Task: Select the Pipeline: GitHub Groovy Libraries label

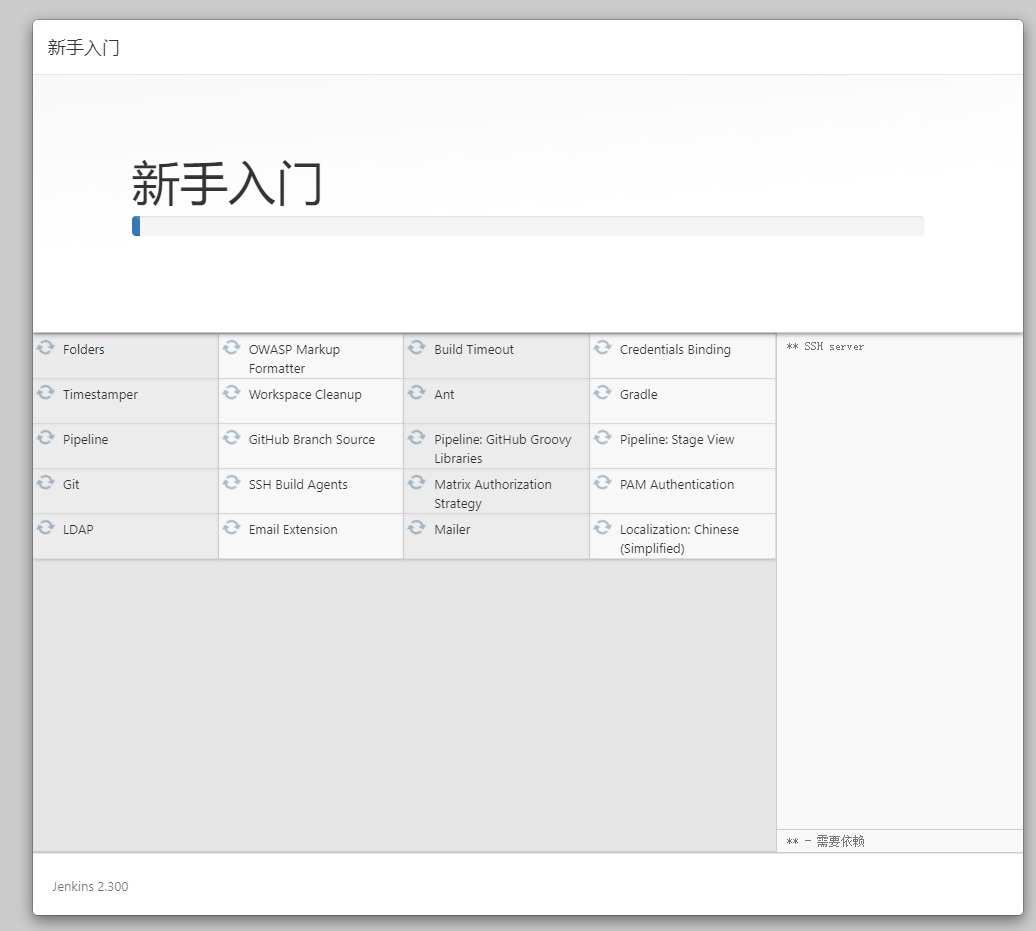Action: pyautogui.click(x=503, y=449)
